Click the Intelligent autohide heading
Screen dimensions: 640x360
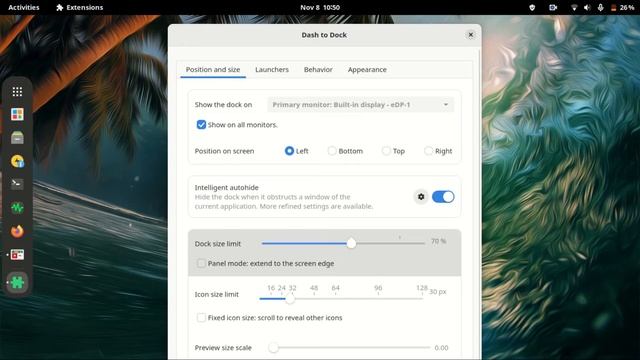point(227,187)
